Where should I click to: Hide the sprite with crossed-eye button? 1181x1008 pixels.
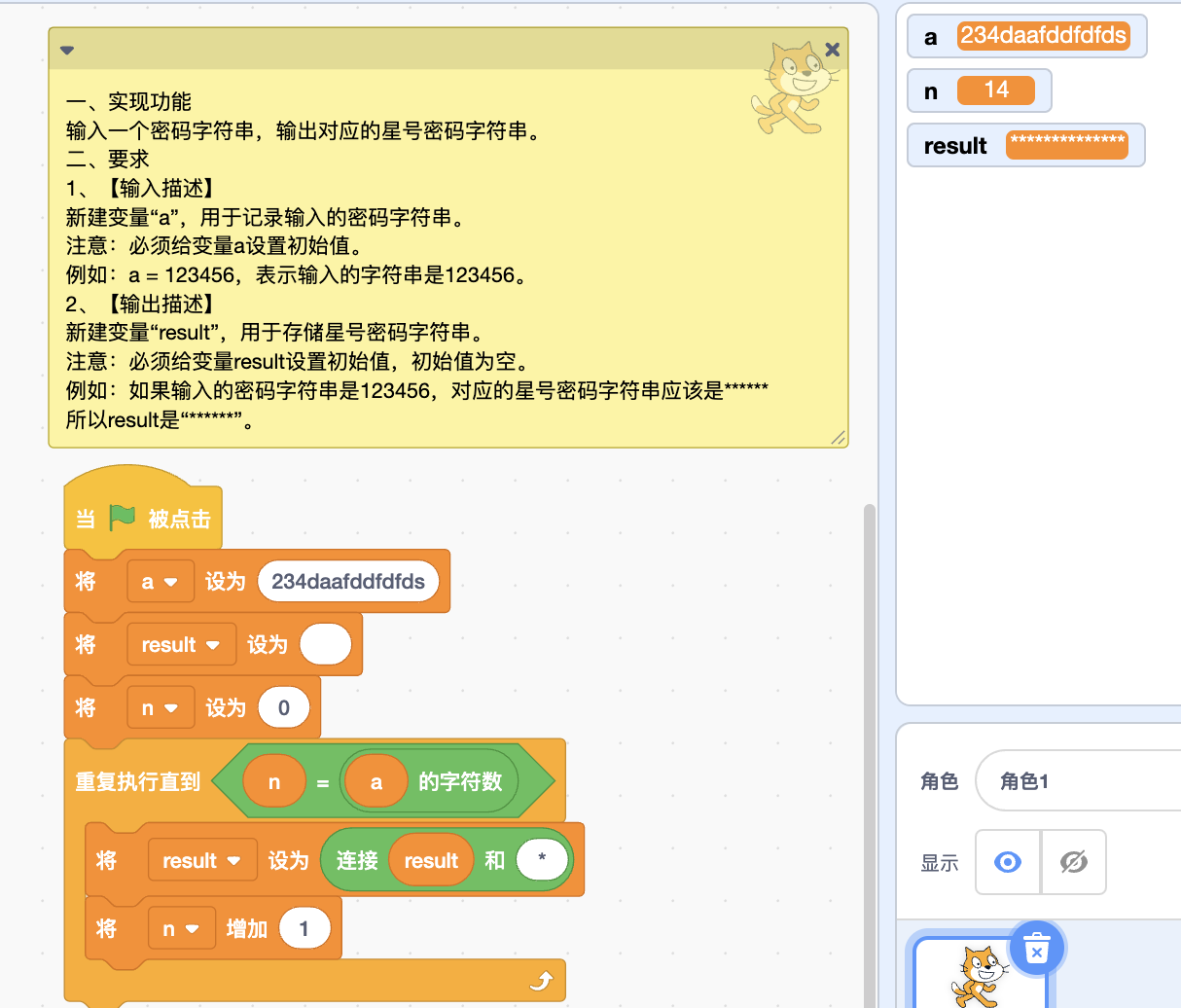pos(1074,862)
